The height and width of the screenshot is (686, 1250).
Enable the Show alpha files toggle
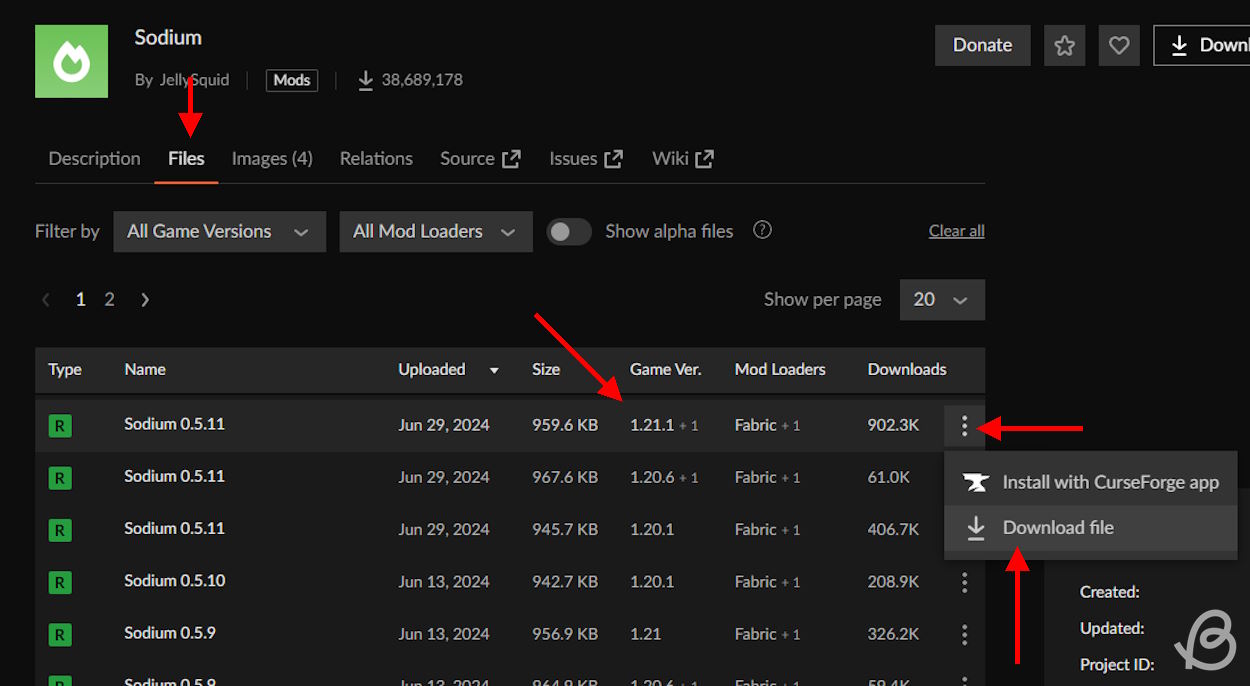(569, 231)
